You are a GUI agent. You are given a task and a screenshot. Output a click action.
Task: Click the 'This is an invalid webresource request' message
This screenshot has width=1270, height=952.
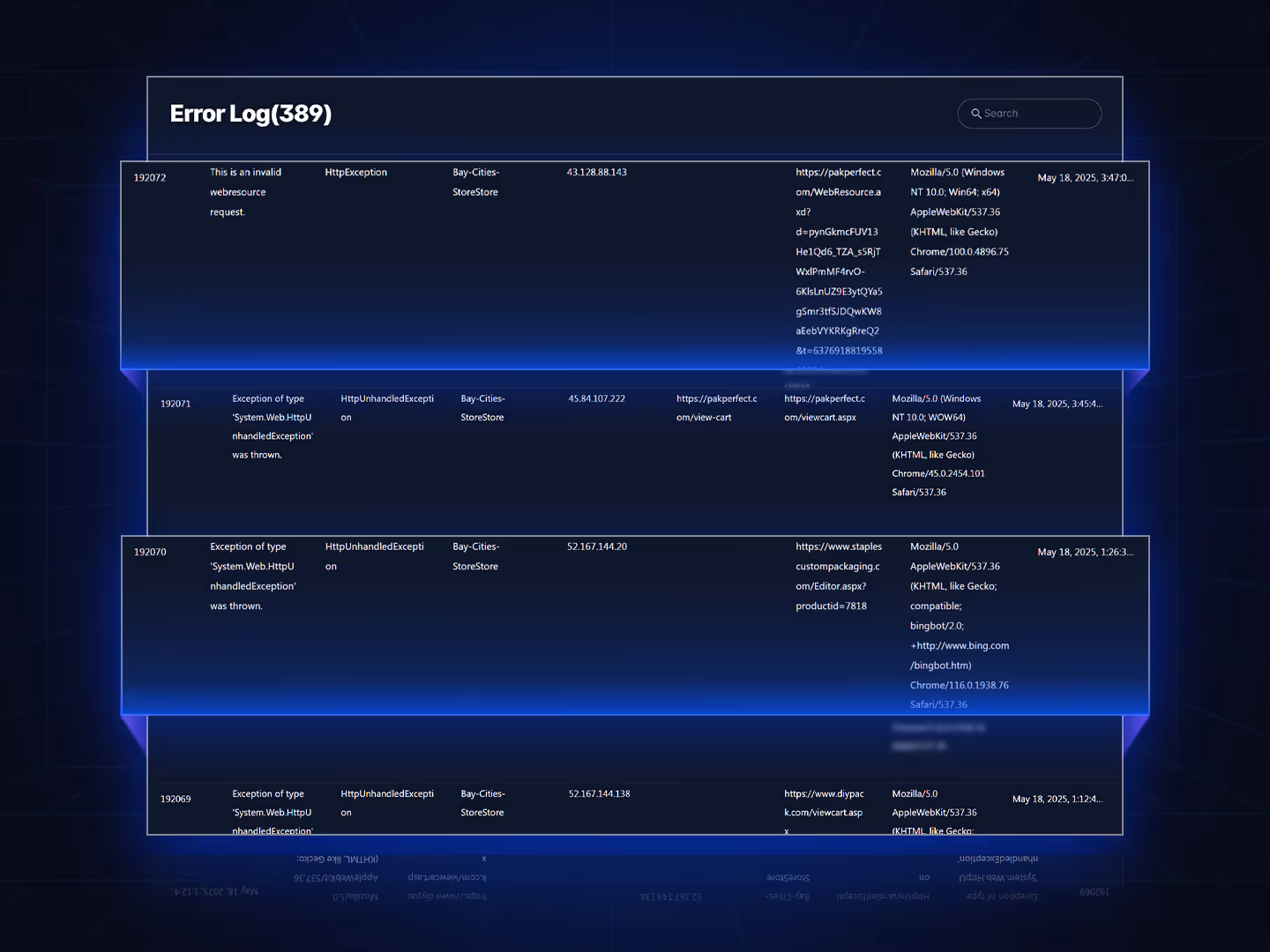pos(245,192)
